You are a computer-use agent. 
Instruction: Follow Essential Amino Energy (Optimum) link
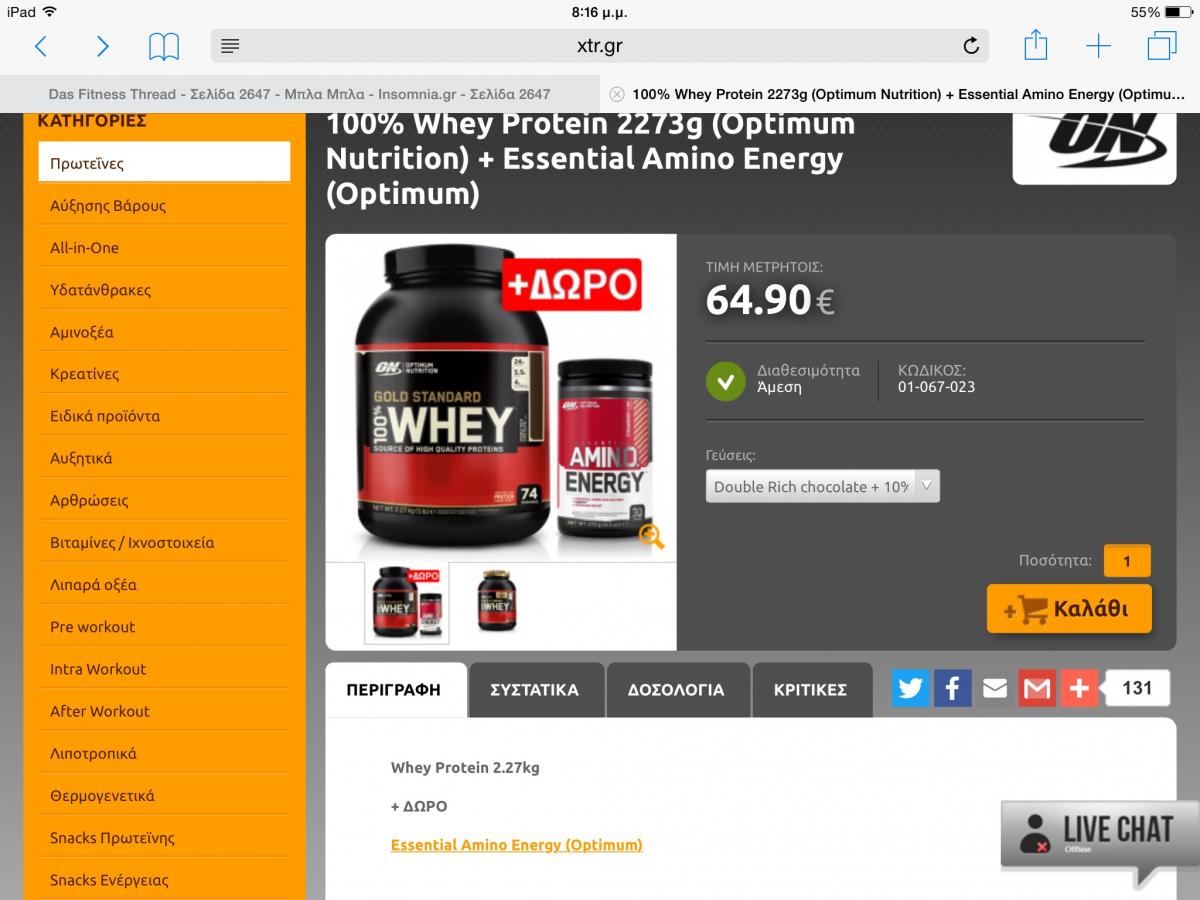[x=516, y=845]
